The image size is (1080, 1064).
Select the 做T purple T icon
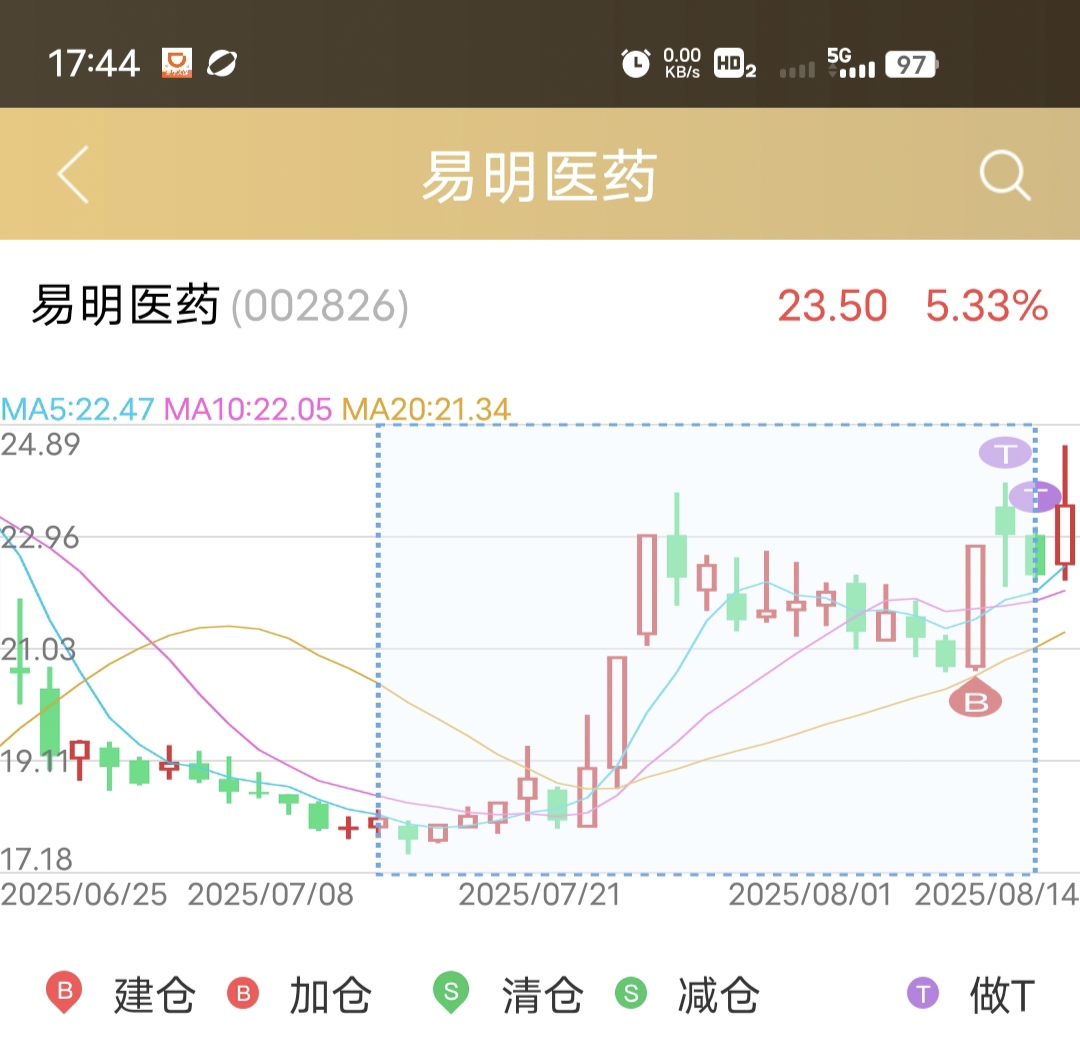[x=923, y=993]
